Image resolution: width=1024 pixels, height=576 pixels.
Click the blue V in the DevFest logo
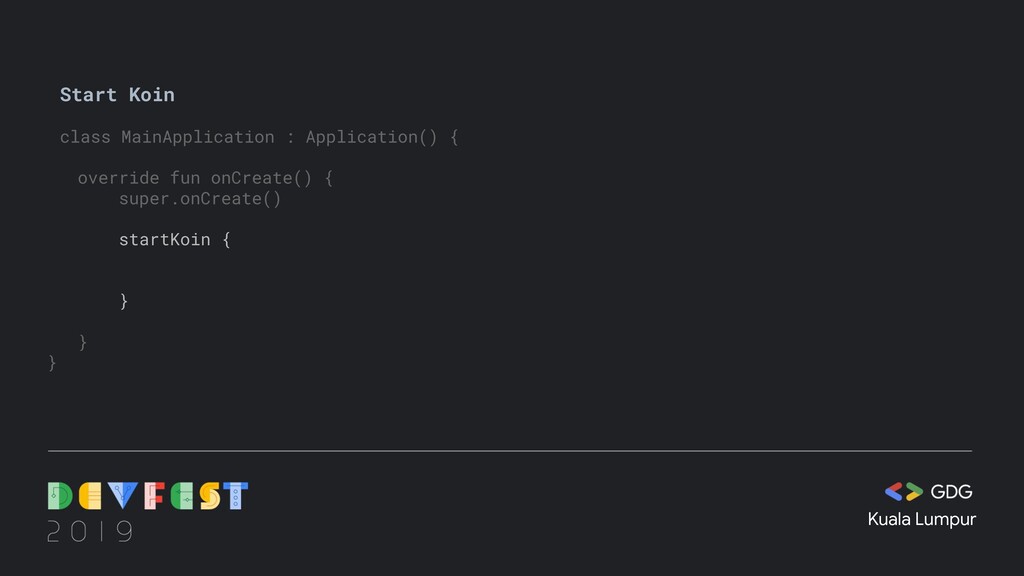[x=123, y=496]
